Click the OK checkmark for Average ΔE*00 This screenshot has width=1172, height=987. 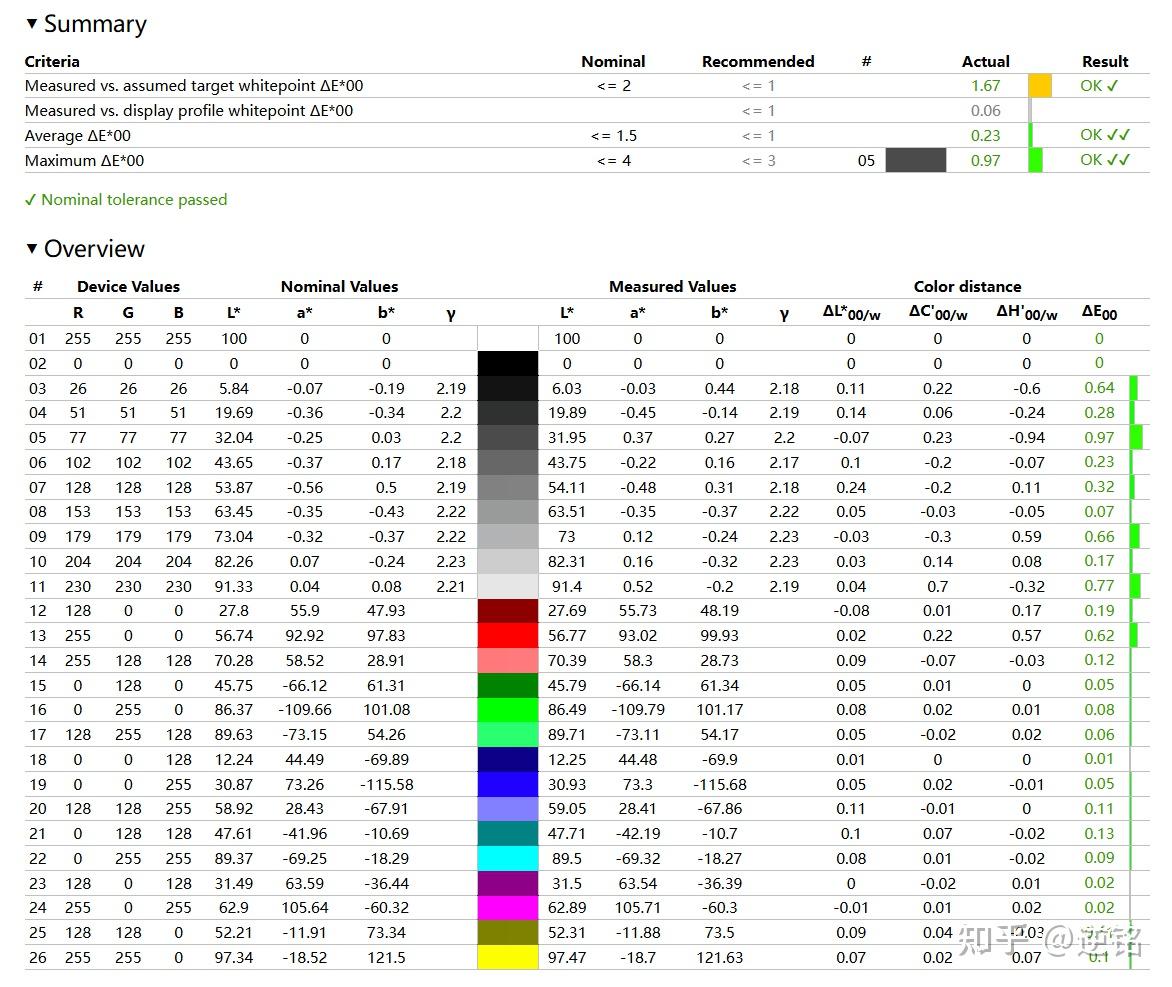(1105, 135)
